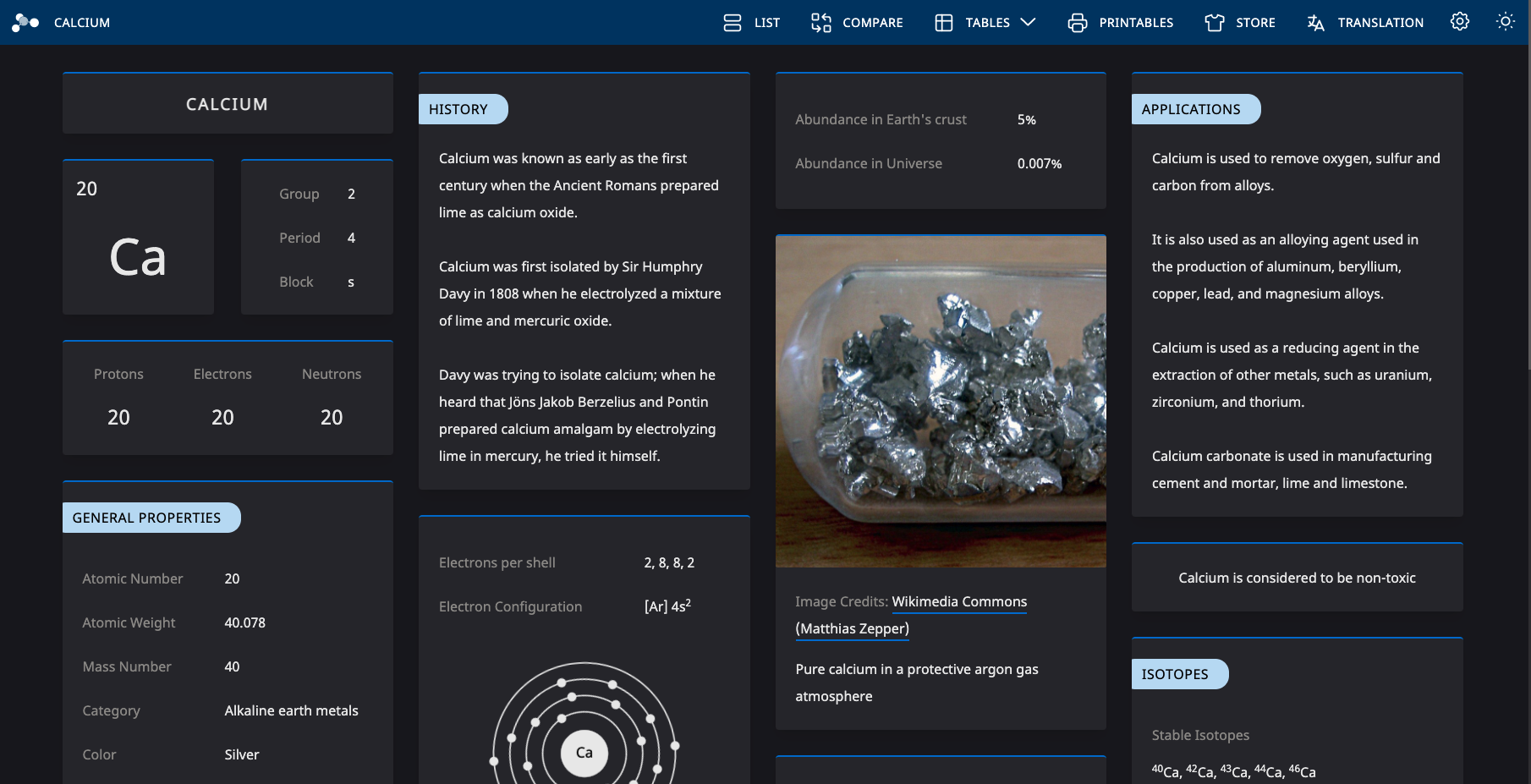Click the molecule logo icon in header
The width and height of the screenshot is (1531, 784).
point(25,22)
